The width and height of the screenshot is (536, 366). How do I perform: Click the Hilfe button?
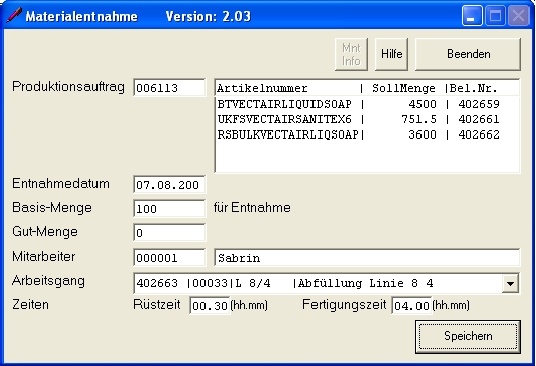(391, 54)
